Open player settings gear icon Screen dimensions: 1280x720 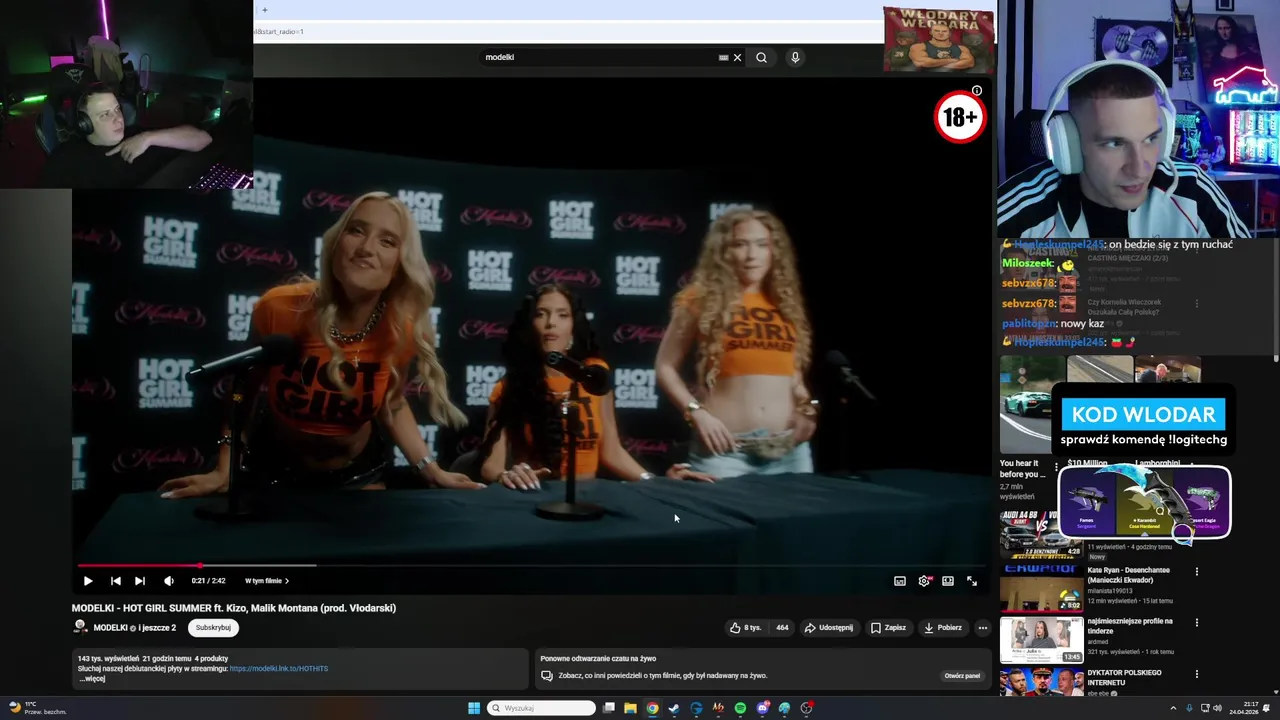click(x=924, y=581)
